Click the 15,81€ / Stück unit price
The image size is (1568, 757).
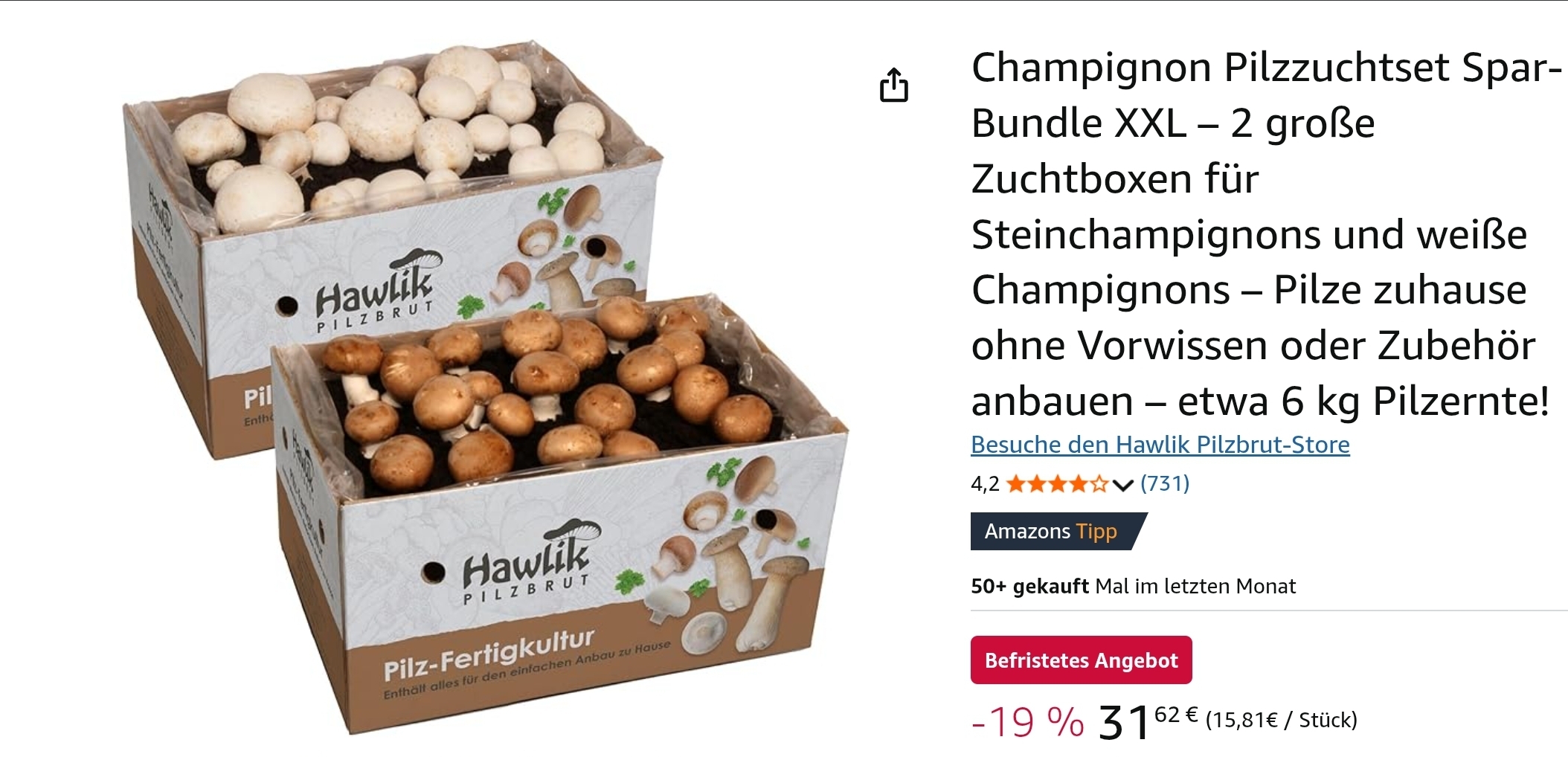click(x=1282, y=720)
